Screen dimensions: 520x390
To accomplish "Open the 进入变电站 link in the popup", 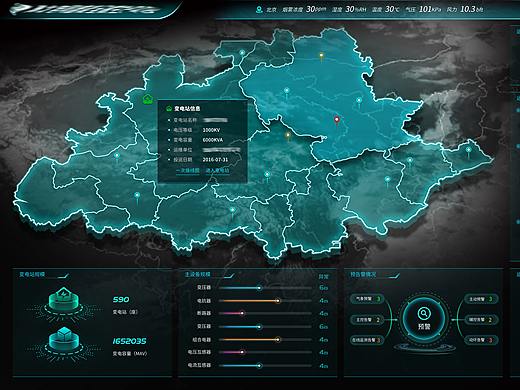I will tap(217, 170).
